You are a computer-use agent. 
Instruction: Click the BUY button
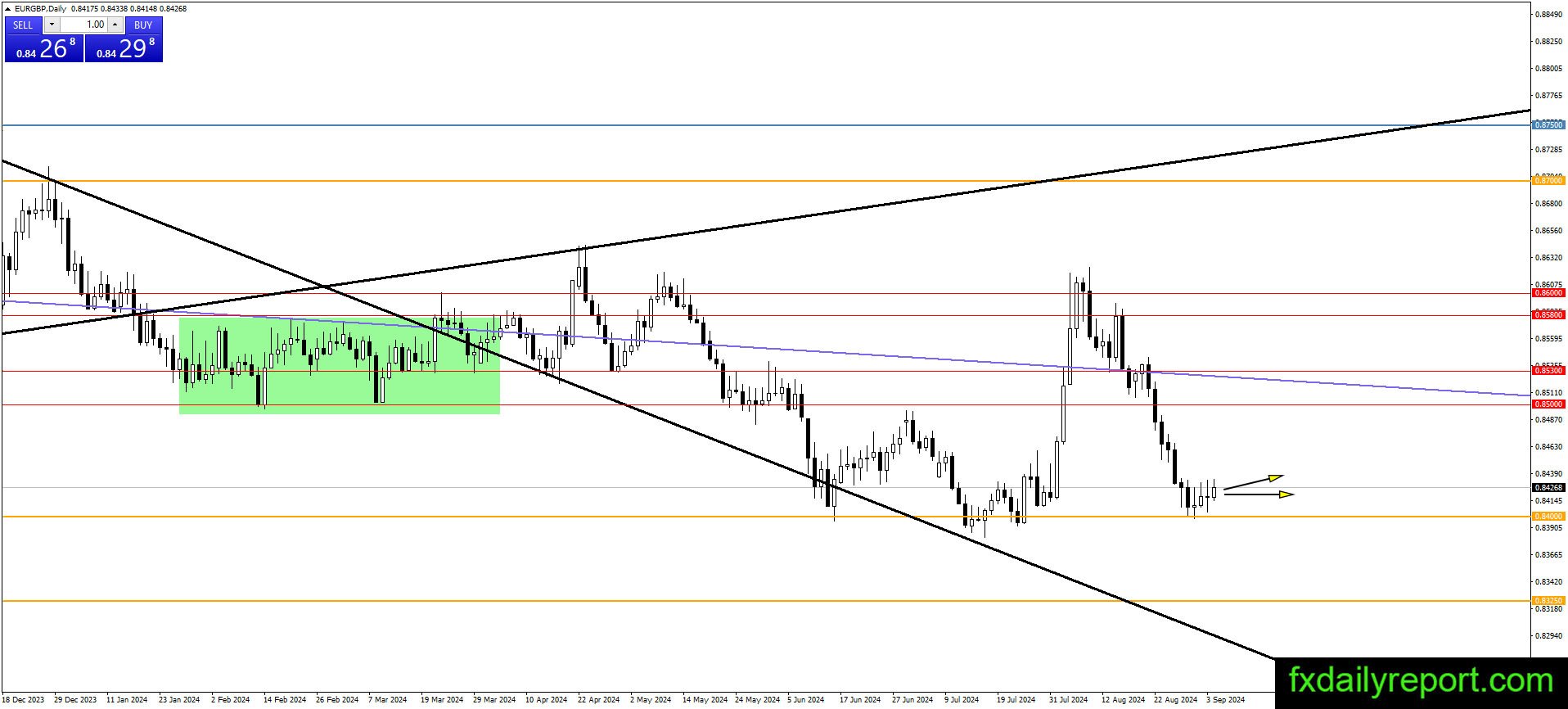(x=143, y=25)
